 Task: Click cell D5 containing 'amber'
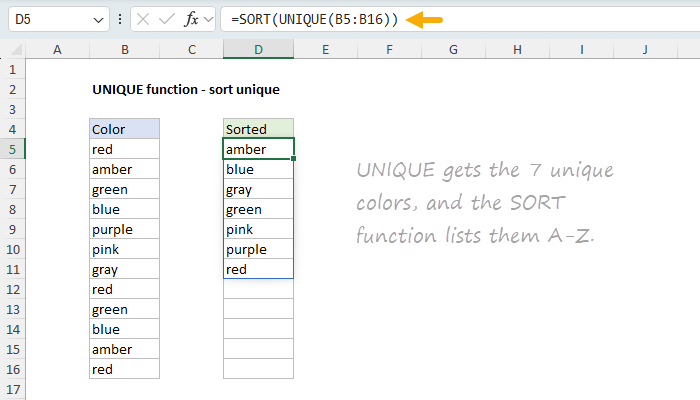[x=258, y=149]
